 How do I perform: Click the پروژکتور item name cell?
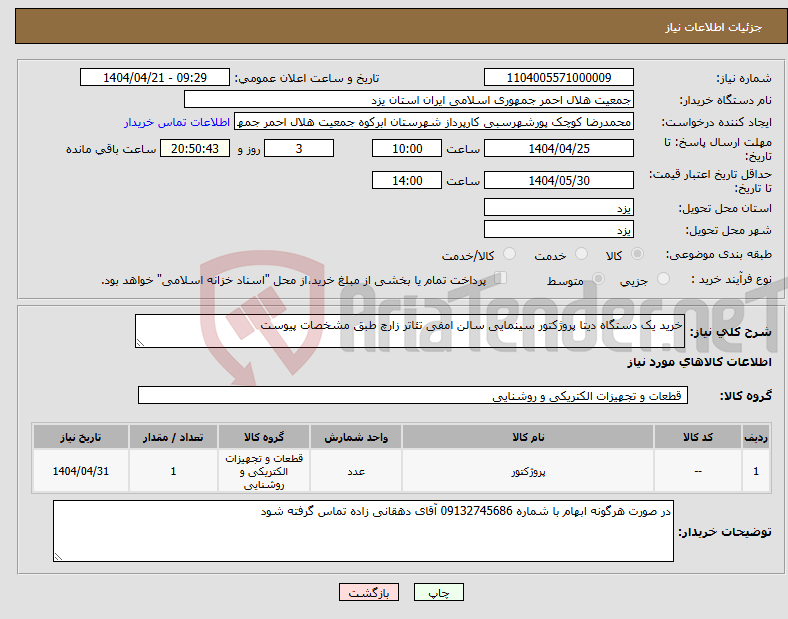click(x=528, y=471)
